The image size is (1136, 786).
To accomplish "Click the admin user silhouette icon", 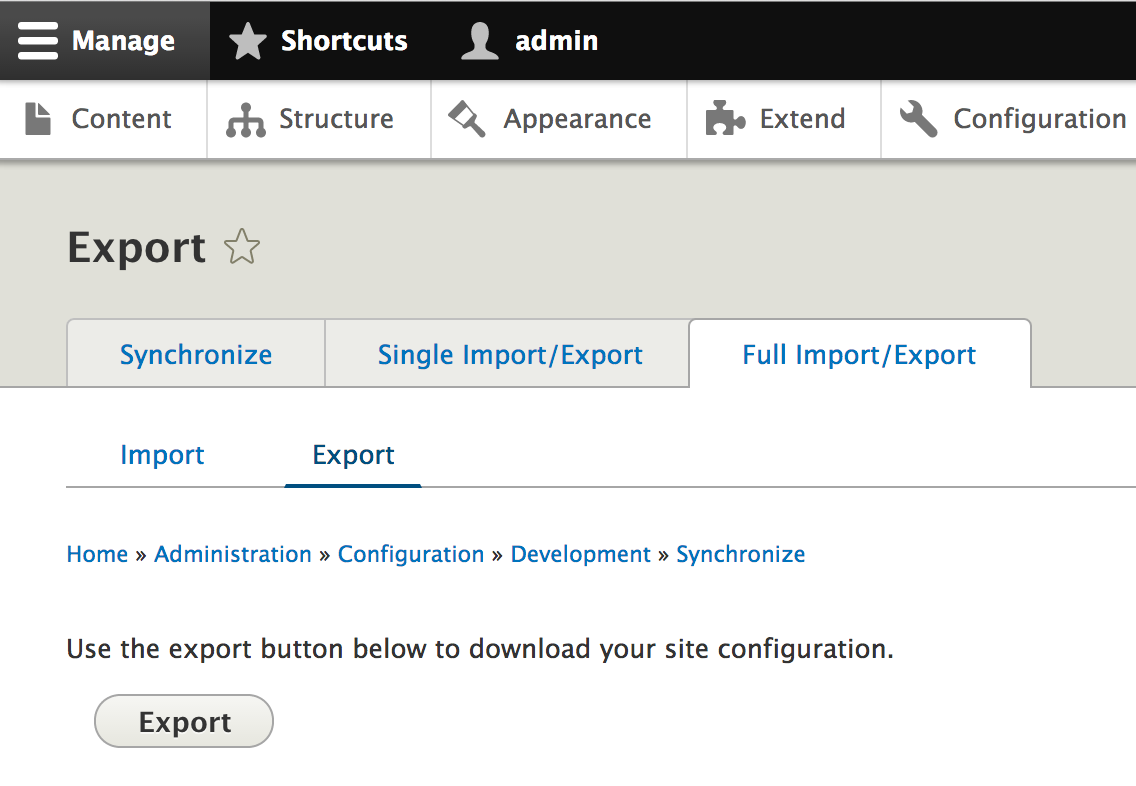I will 480,41.
